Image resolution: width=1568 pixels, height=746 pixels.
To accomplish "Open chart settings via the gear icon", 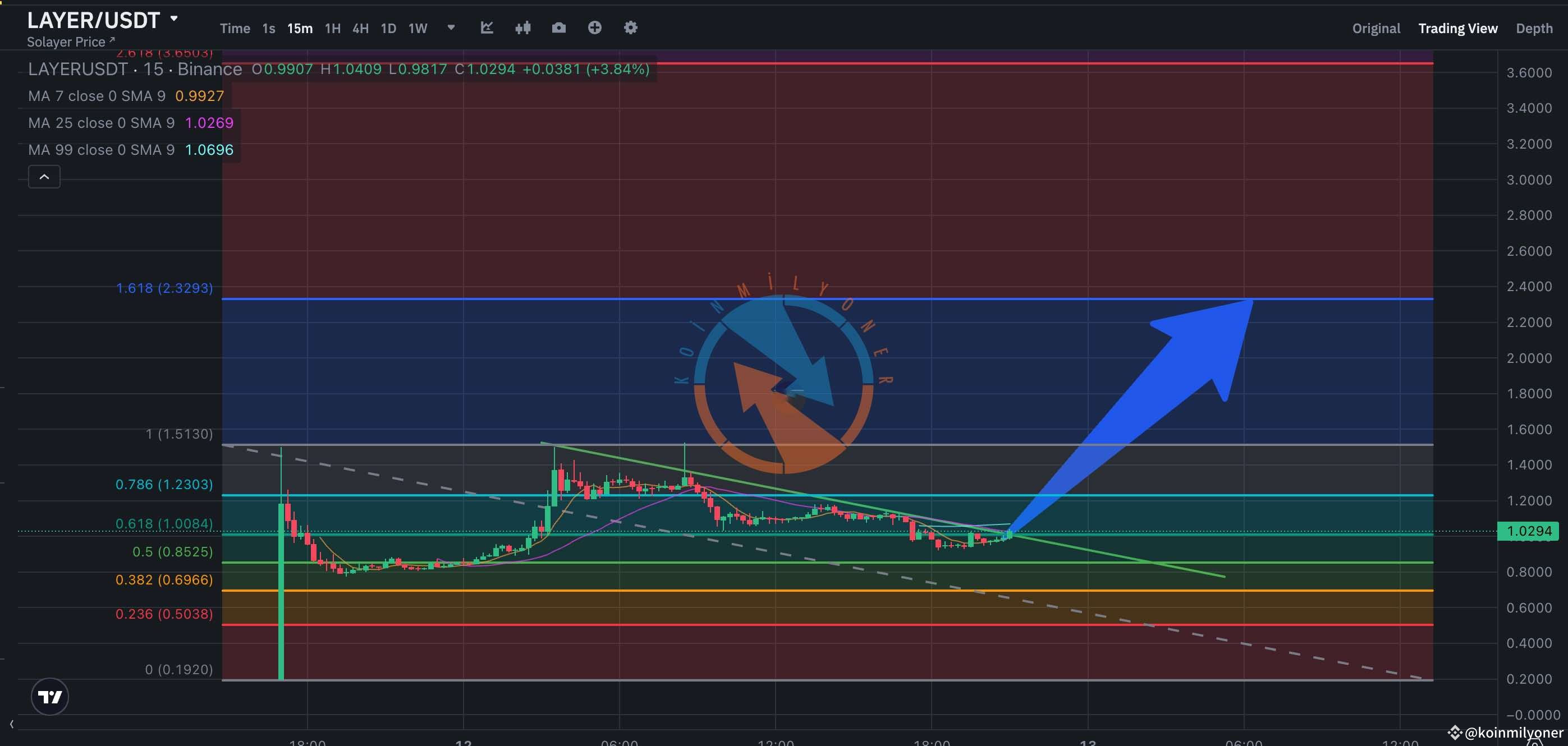I will pyautogui.click(x=630, y=27).
